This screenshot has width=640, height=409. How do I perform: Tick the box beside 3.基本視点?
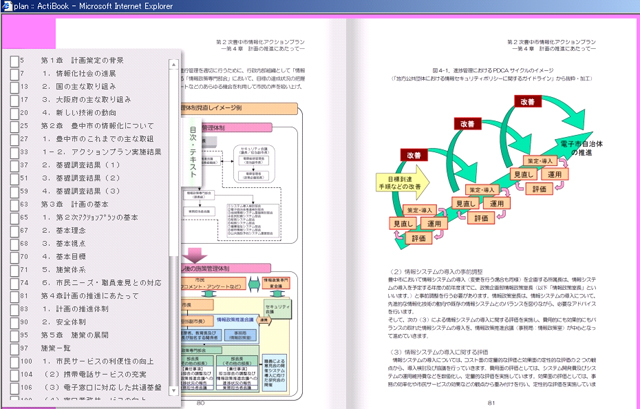point(14,244)
